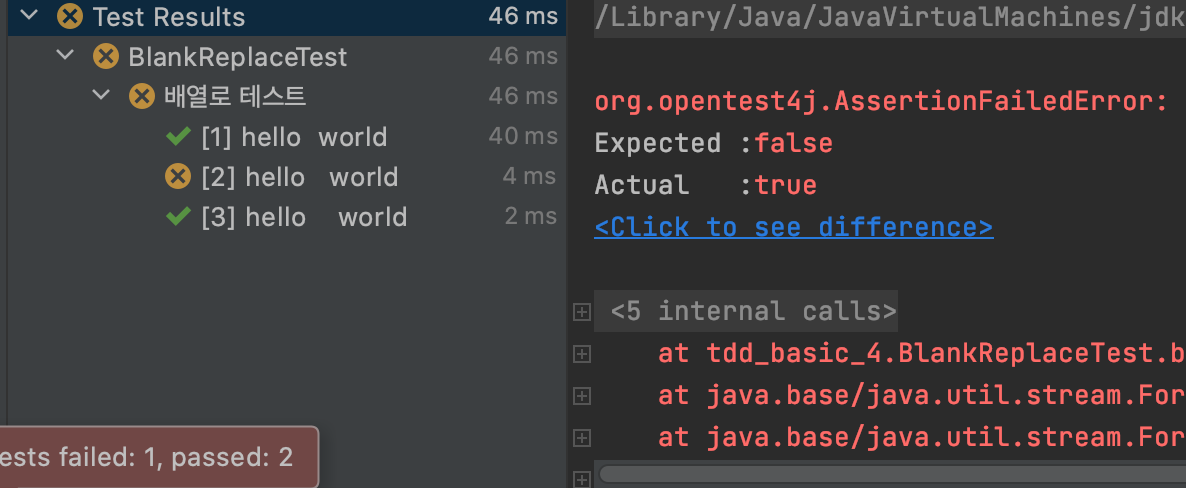Image resolution: width=1186 pixels, height=488 pixels.
Task: Click the JavaVirtualMachines path line
Action: (890, 17)
